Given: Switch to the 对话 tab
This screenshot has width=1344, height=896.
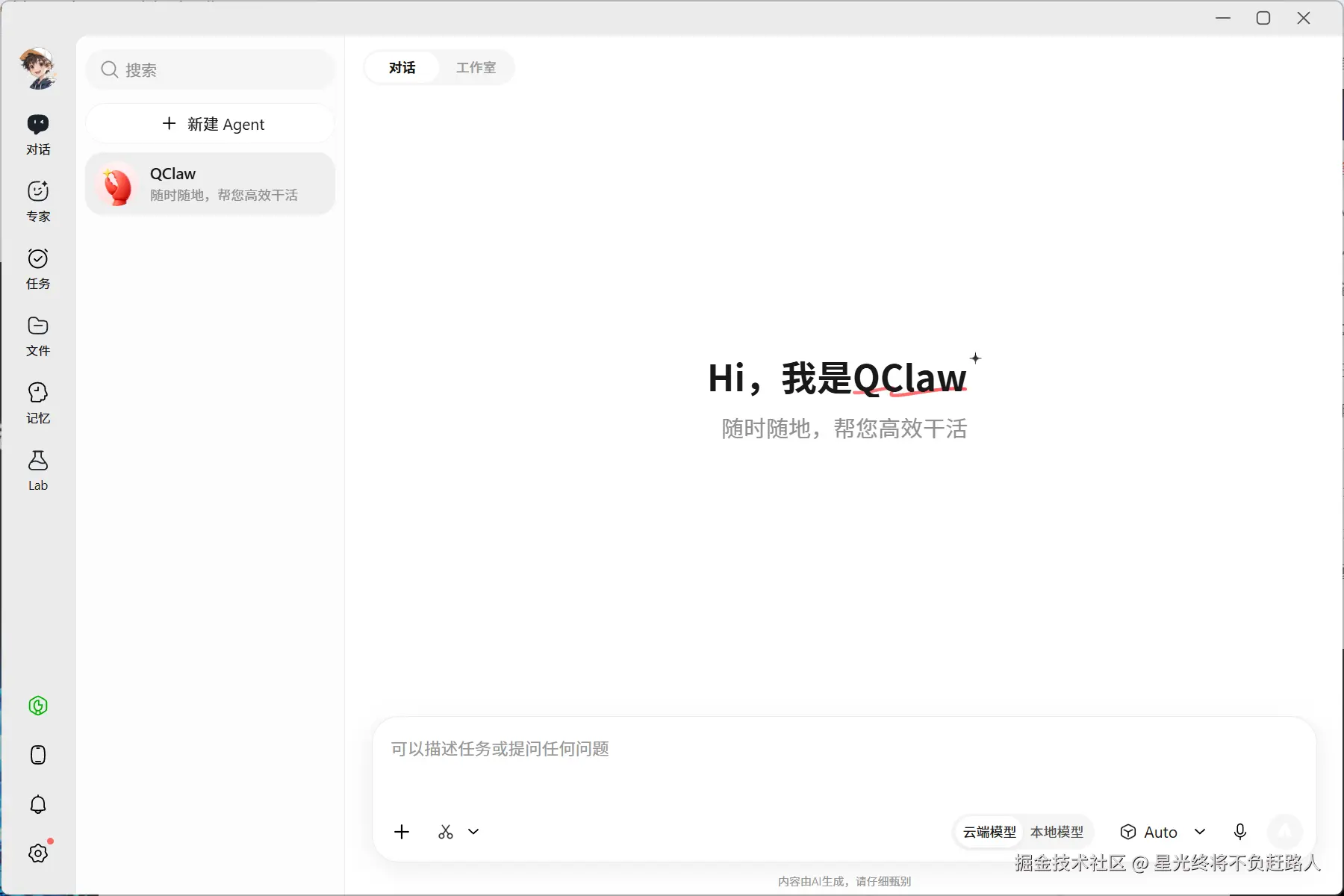Looking at the screenshot, I should 402,68.
